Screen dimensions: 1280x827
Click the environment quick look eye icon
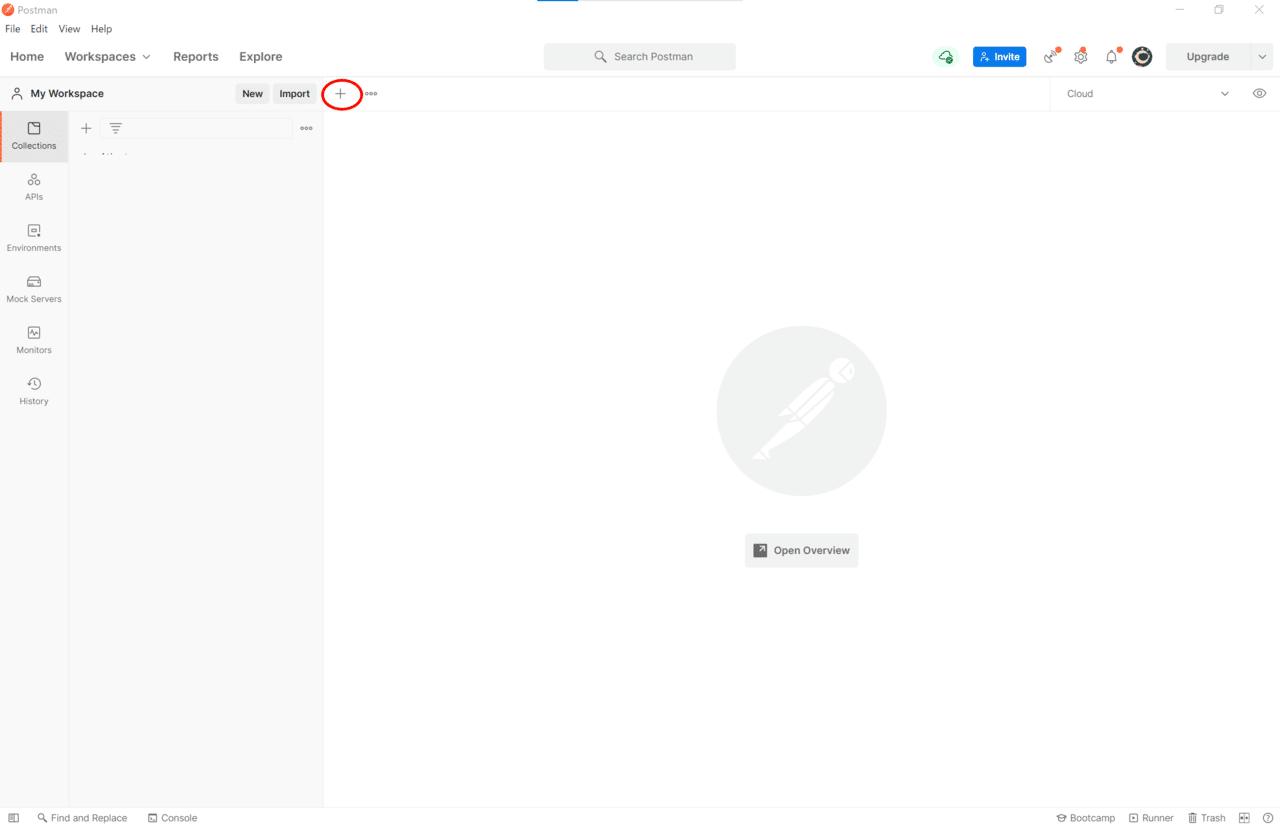1259,94
